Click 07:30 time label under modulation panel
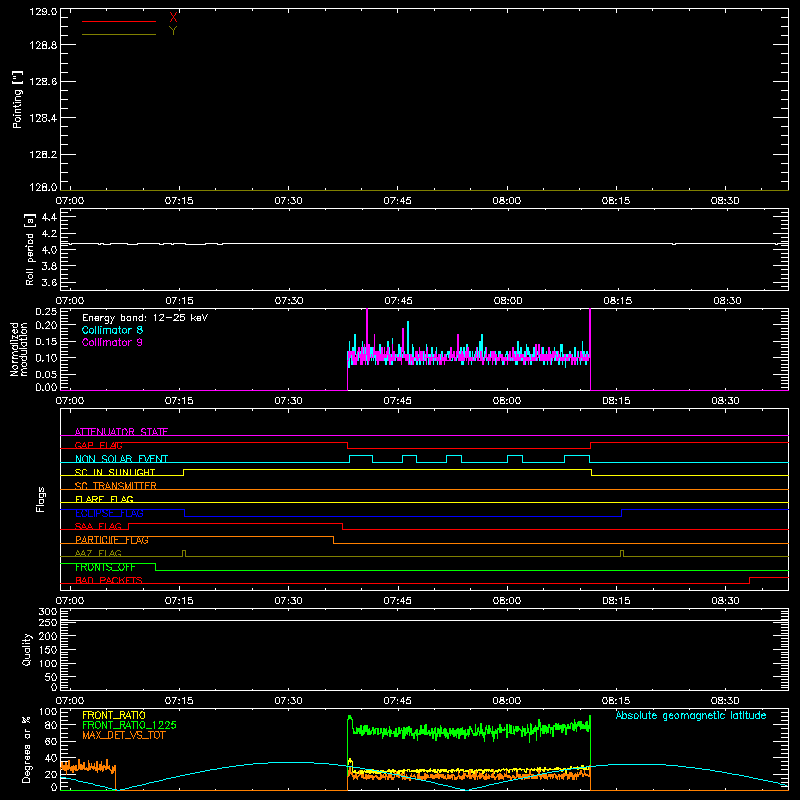Viewport: 800px width, 800px height. click(288, 401)
